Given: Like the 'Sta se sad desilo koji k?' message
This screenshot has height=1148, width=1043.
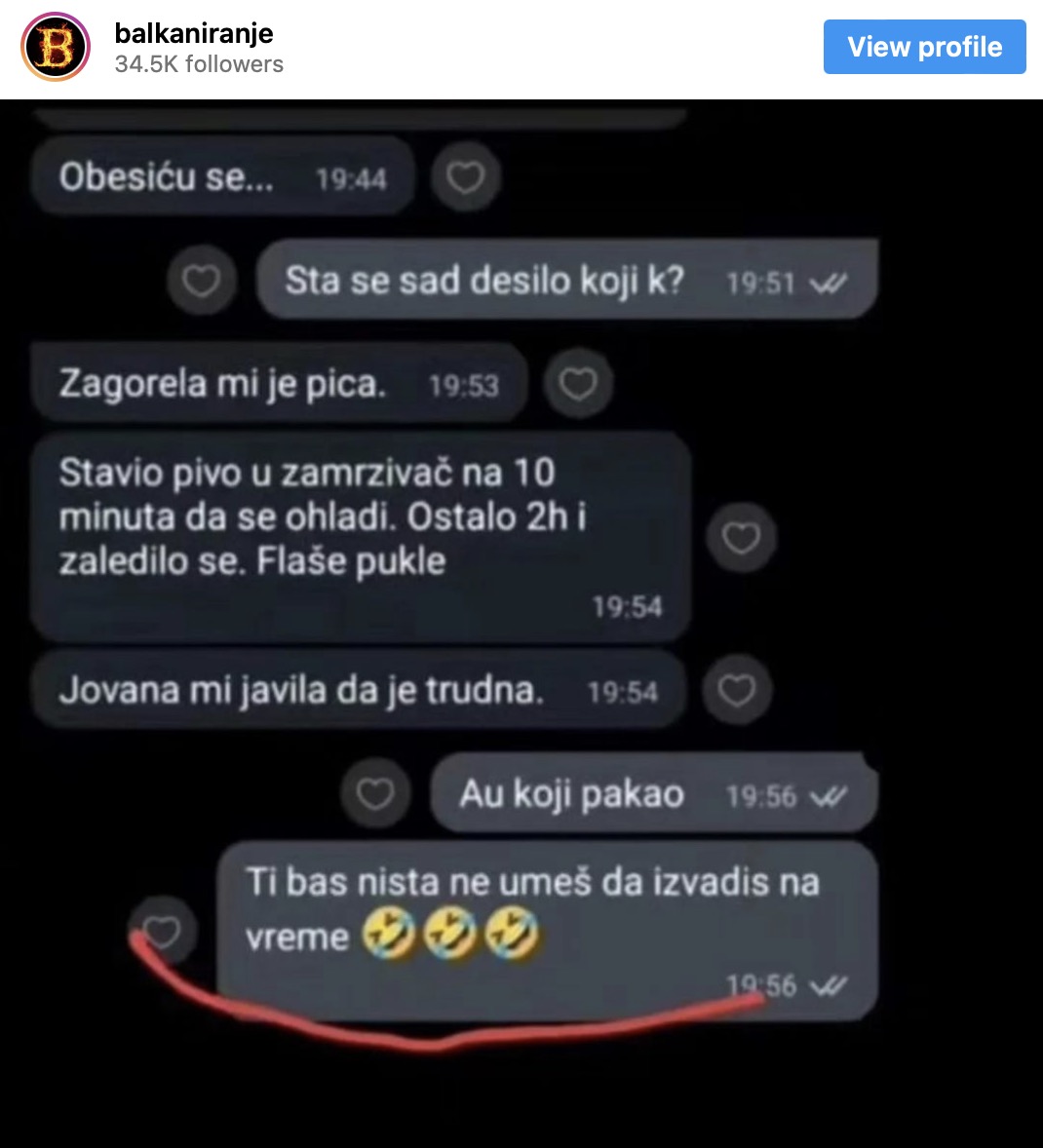Looking at the screenshot, I should [202, 281].
